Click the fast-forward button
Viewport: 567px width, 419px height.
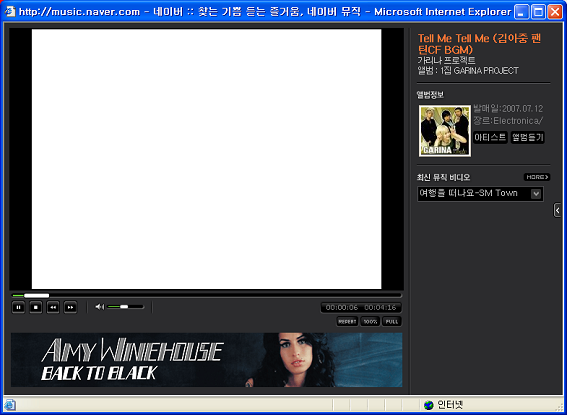tap(70, 307)
